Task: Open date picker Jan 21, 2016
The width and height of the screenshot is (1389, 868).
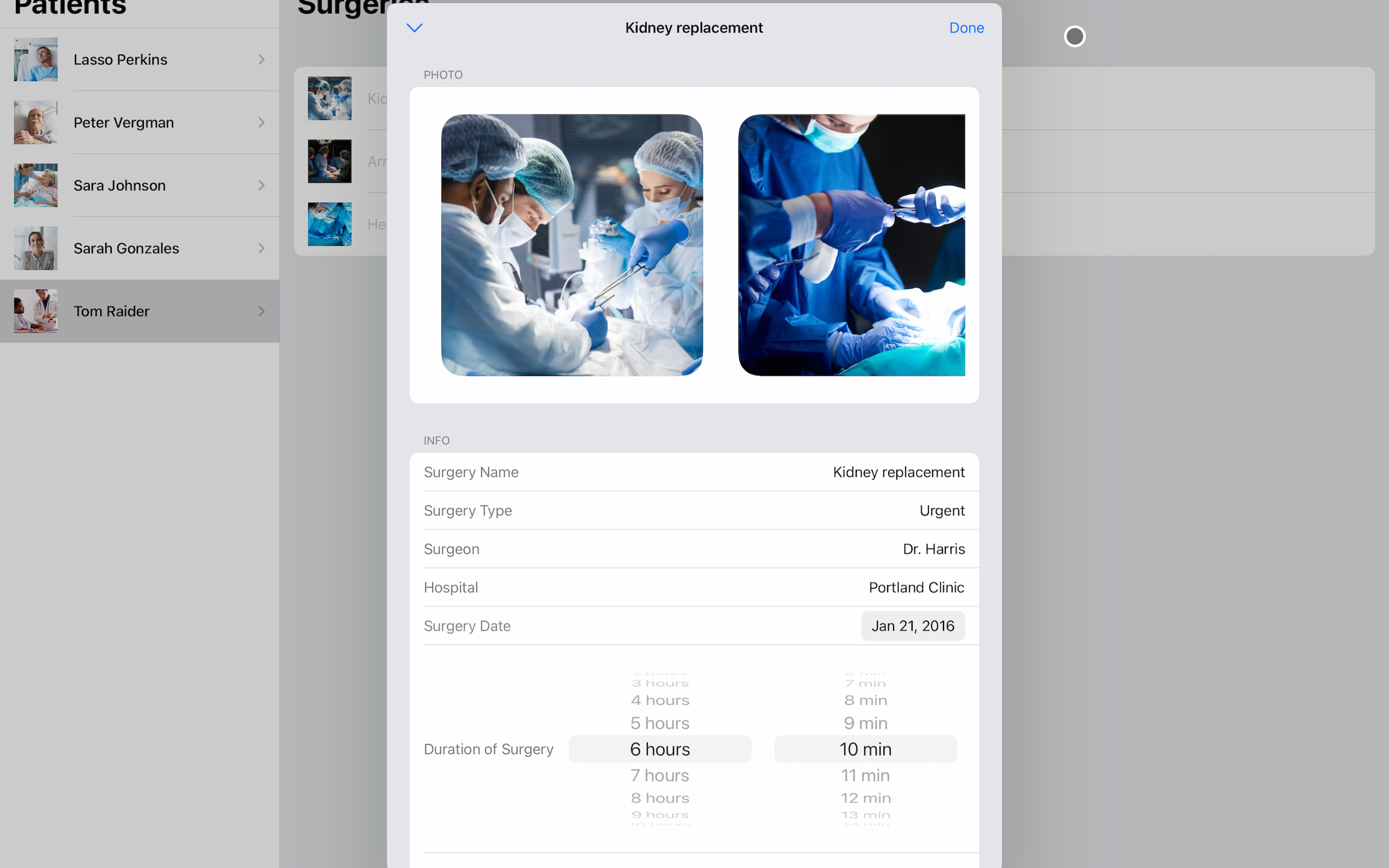Action: coord(913,626)
